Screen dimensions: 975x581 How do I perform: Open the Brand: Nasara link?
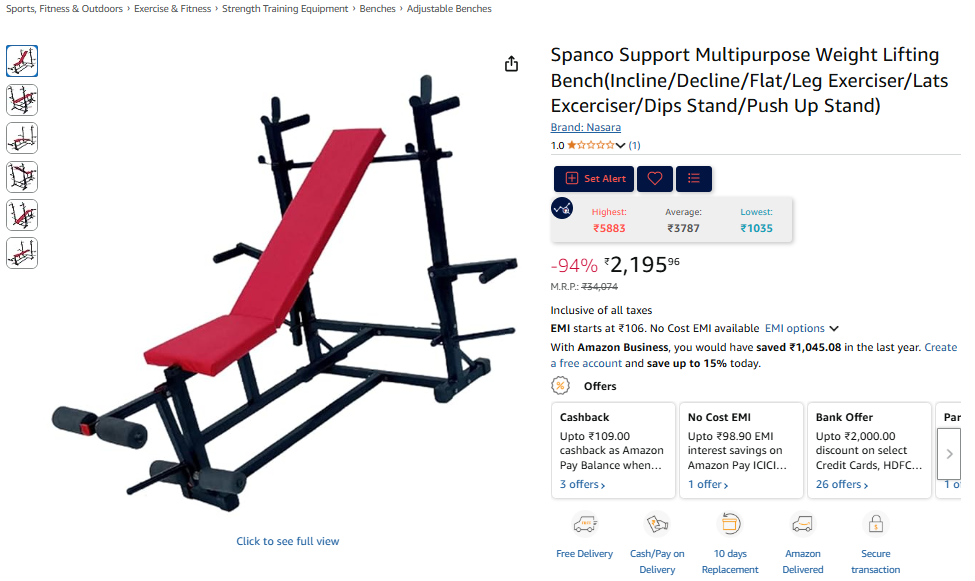(585, 127)
